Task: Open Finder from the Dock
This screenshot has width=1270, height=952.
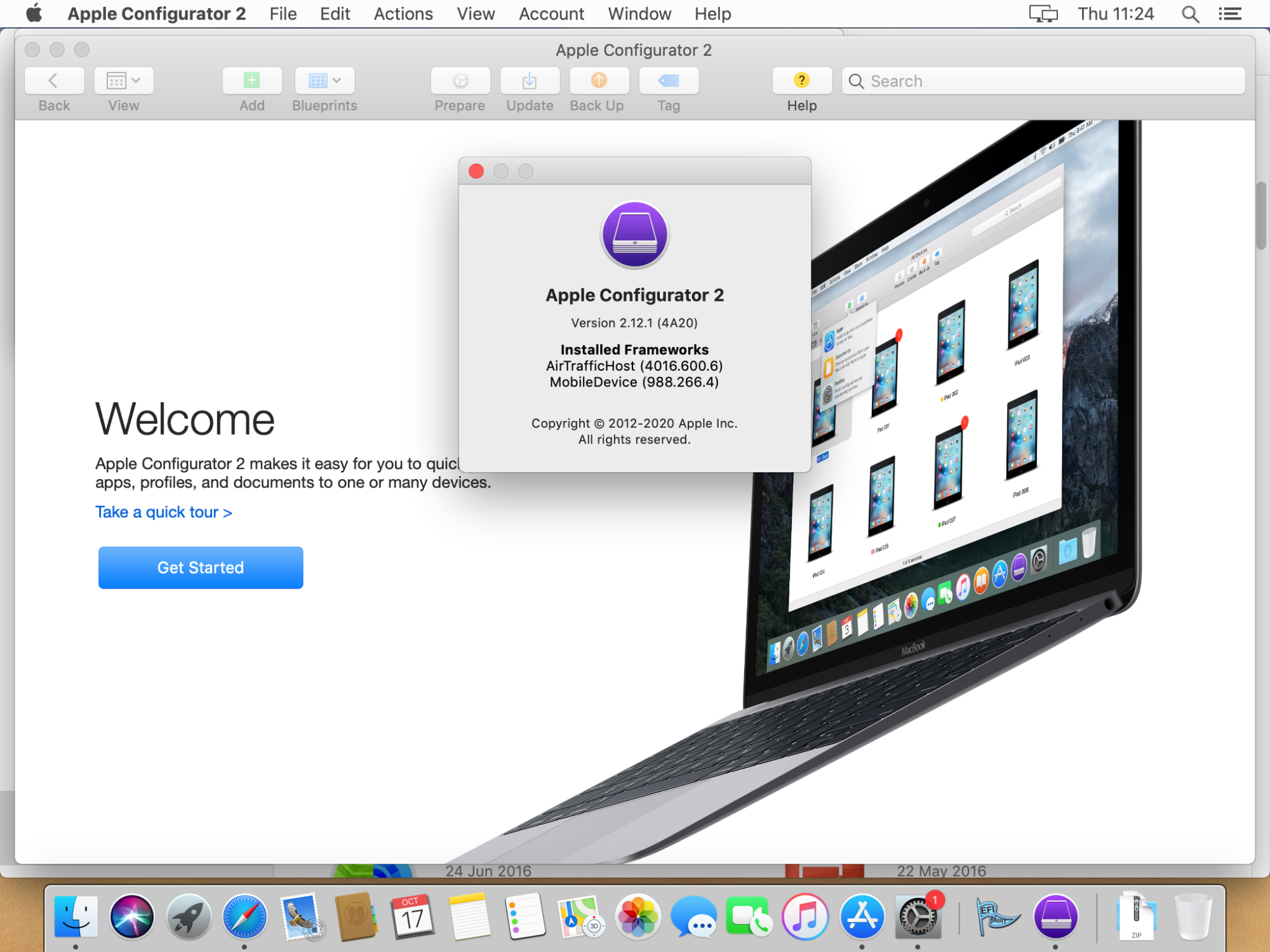Action: point(76,916)
